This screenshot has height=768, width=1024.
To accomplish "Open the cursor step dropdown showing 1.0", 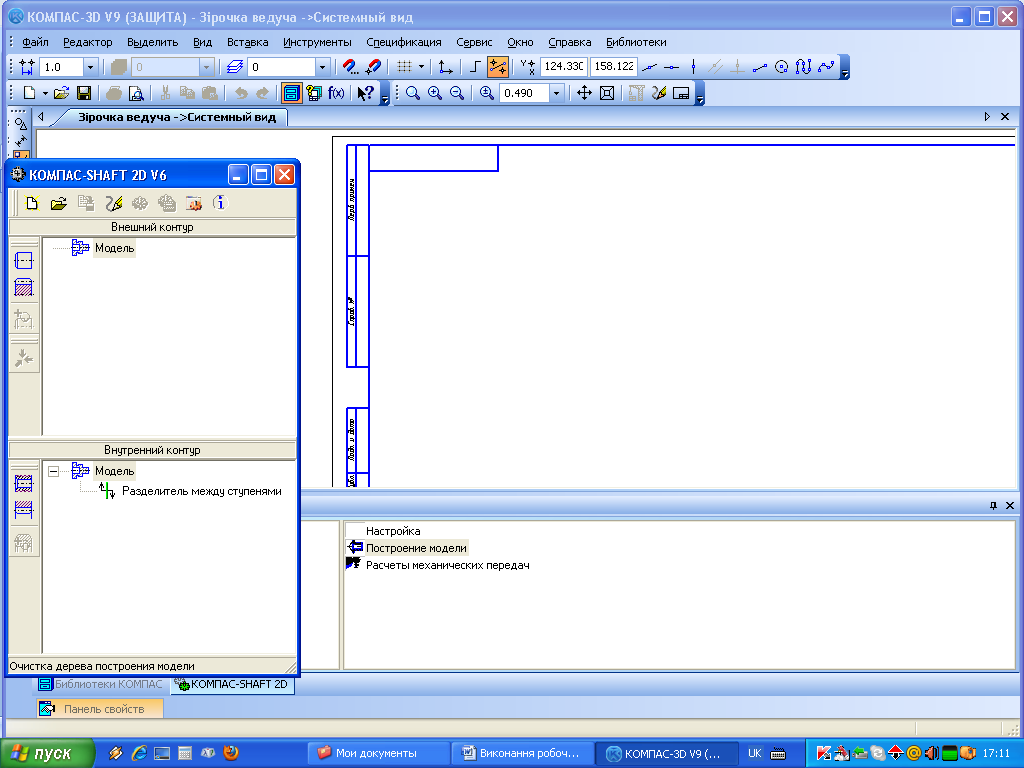I will pyautogui.click(x=91, y=67).
